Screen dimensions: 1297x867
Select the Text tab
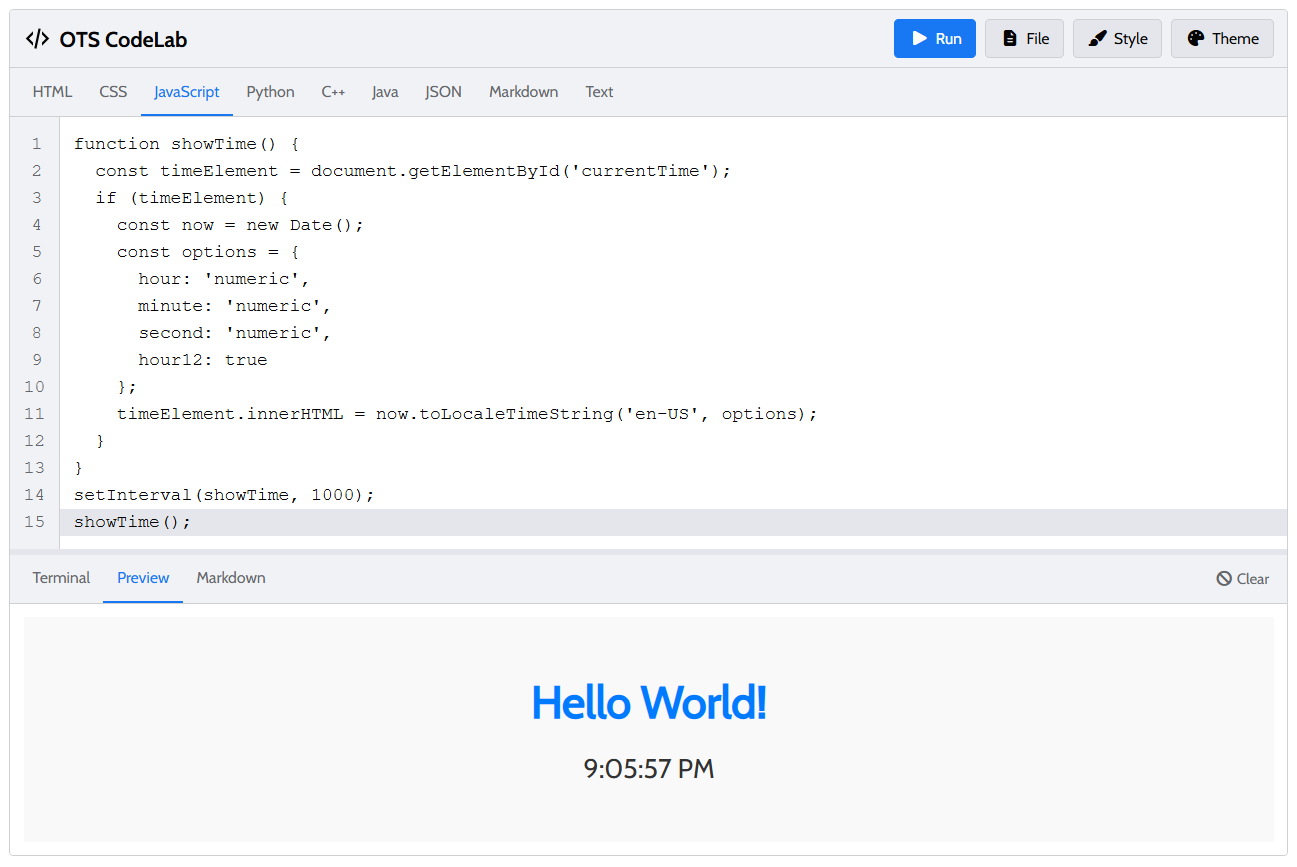pyautogui.click(x=599, y=92)
